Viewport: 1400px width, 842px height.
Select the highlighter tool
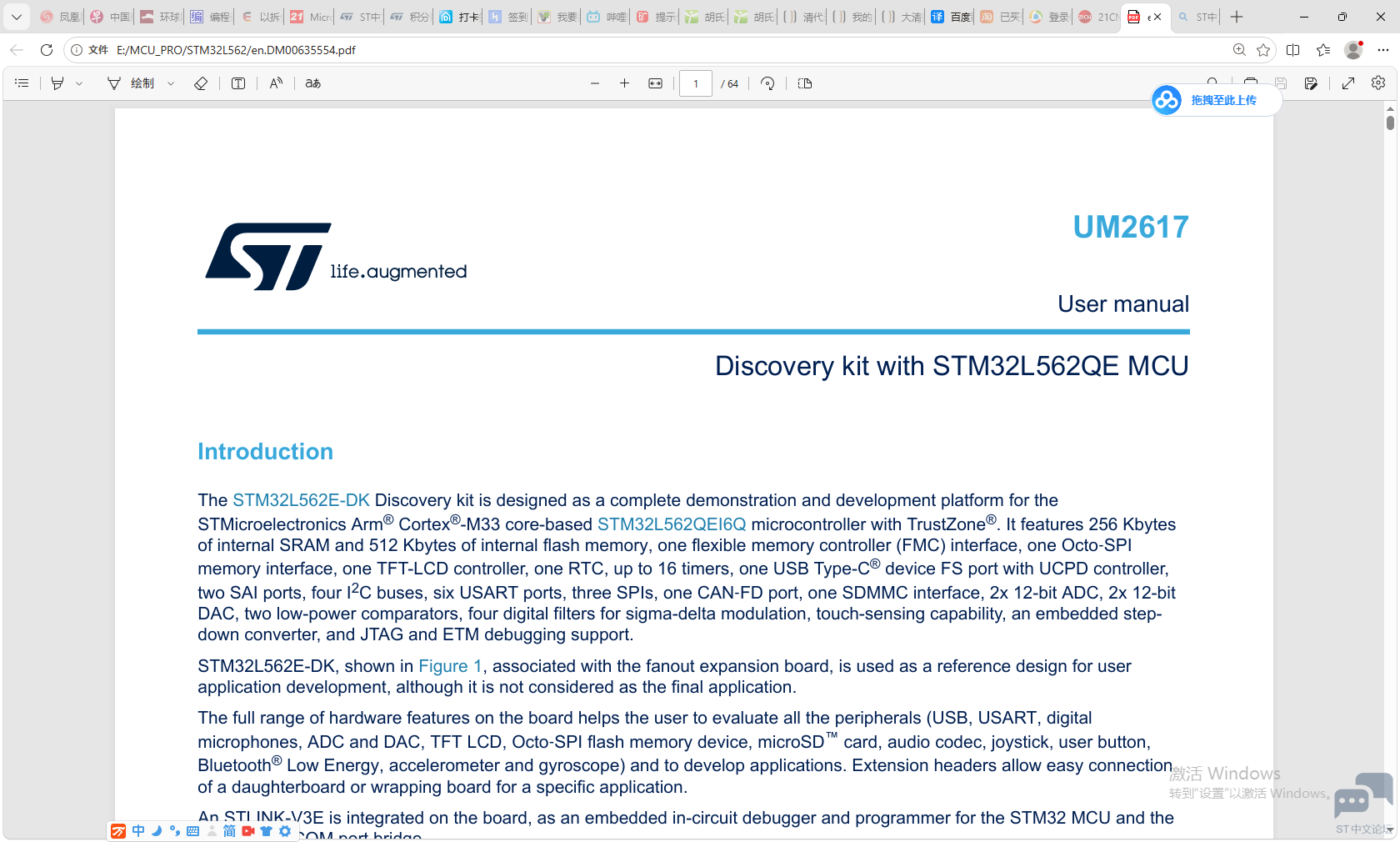tap(57, 83)
